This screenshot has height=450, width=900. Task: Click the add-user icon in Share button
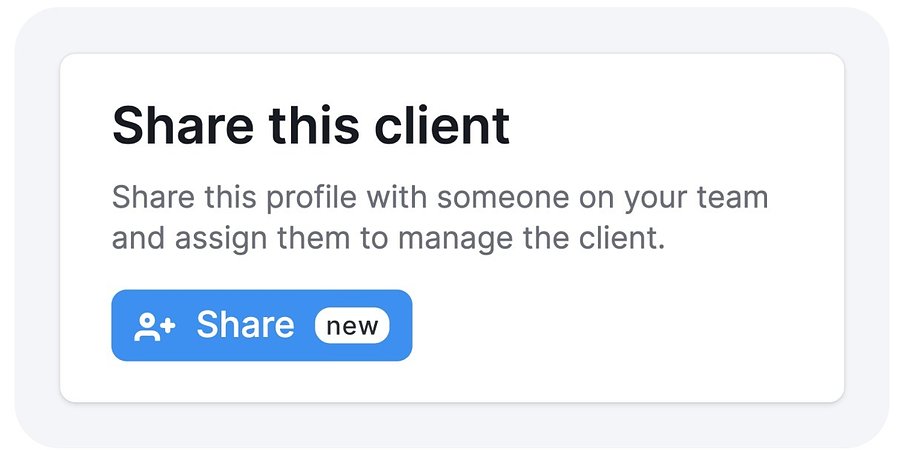coord(155,327)
